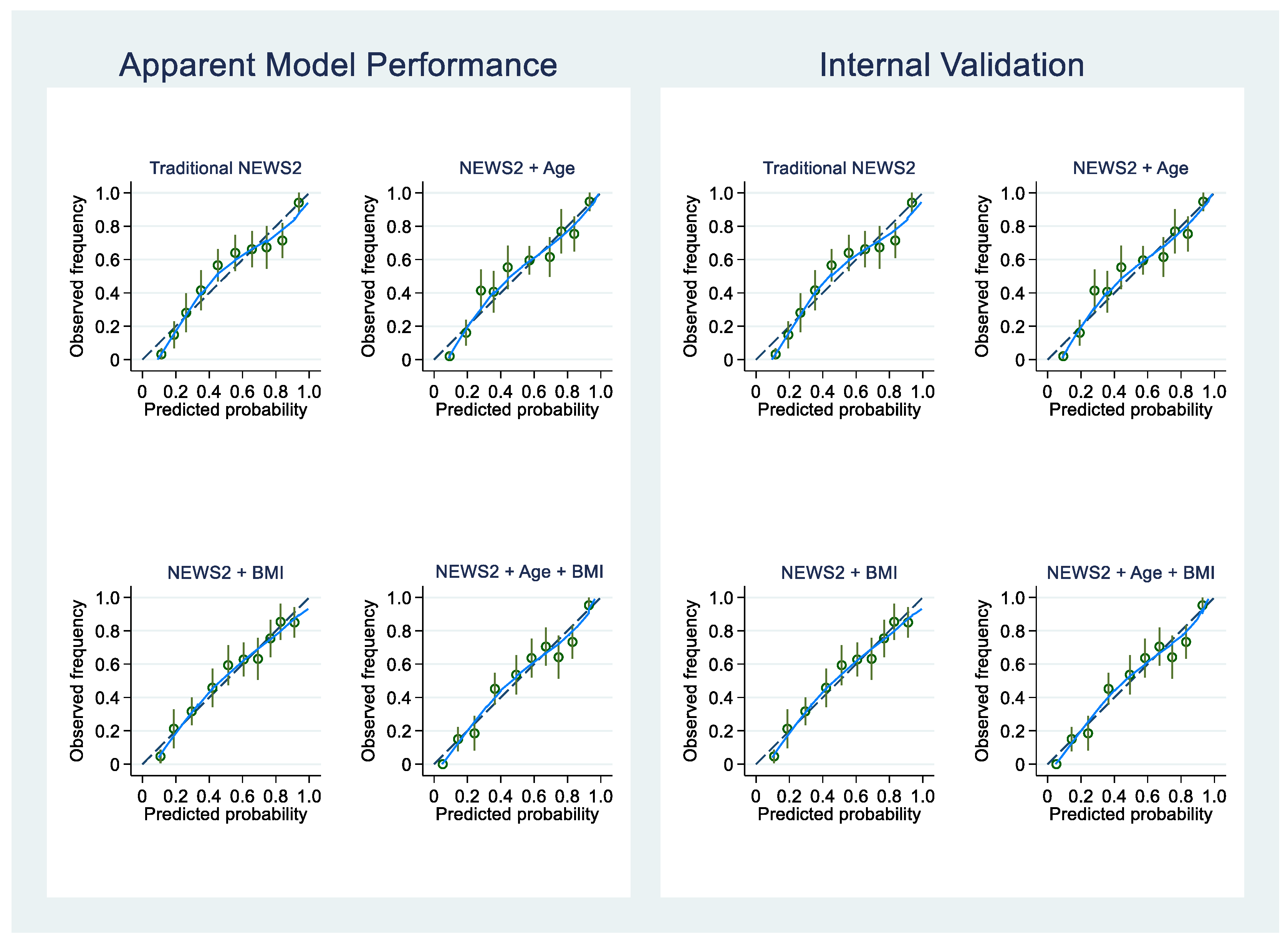Viewport: 1288px width, 942px height.
Task: Click Predicted probability label below Apparent NEWS2 + BMI plot
Action: pyautogui.click(x=225, y=814)
